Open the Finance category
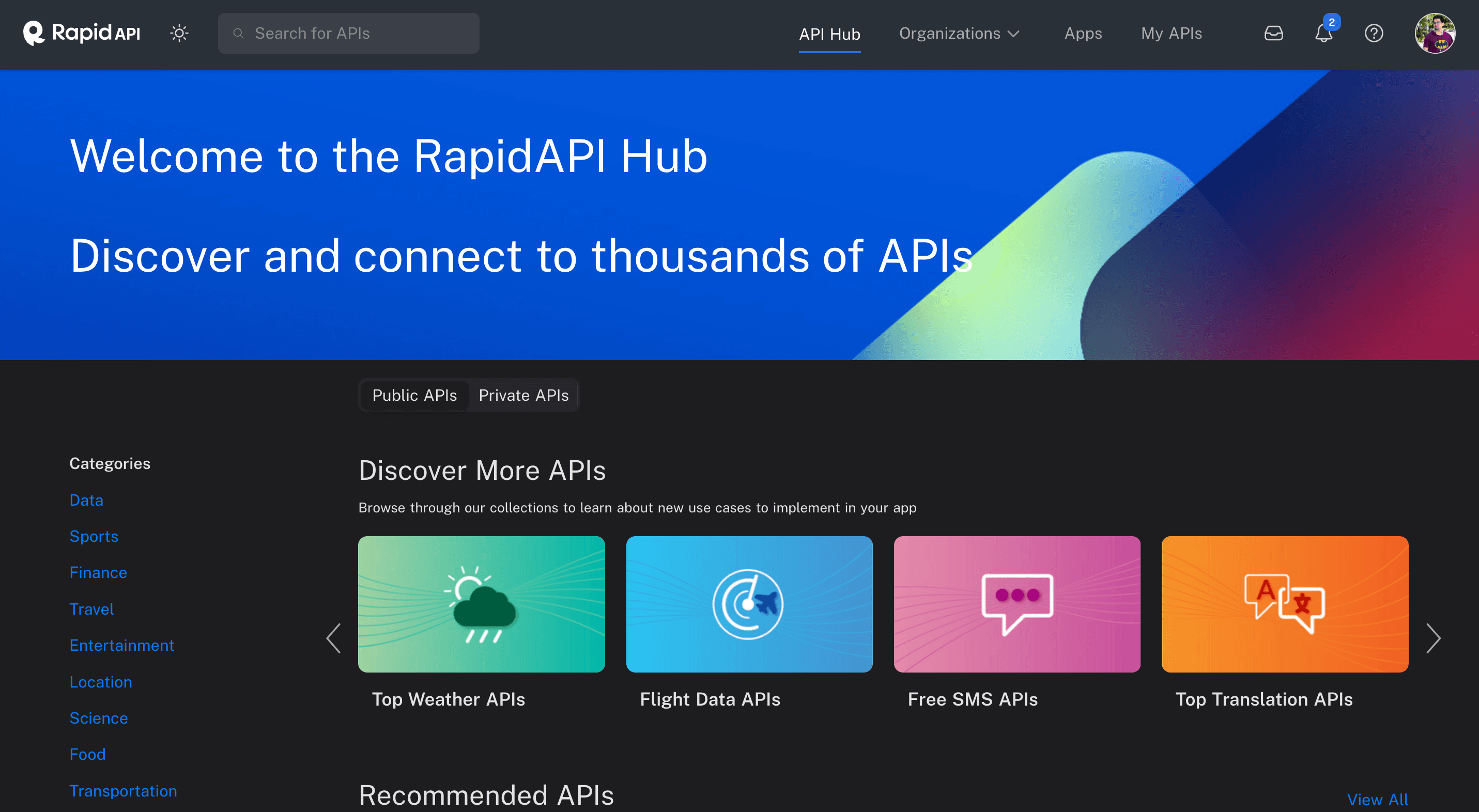 [x=98, y=572]
